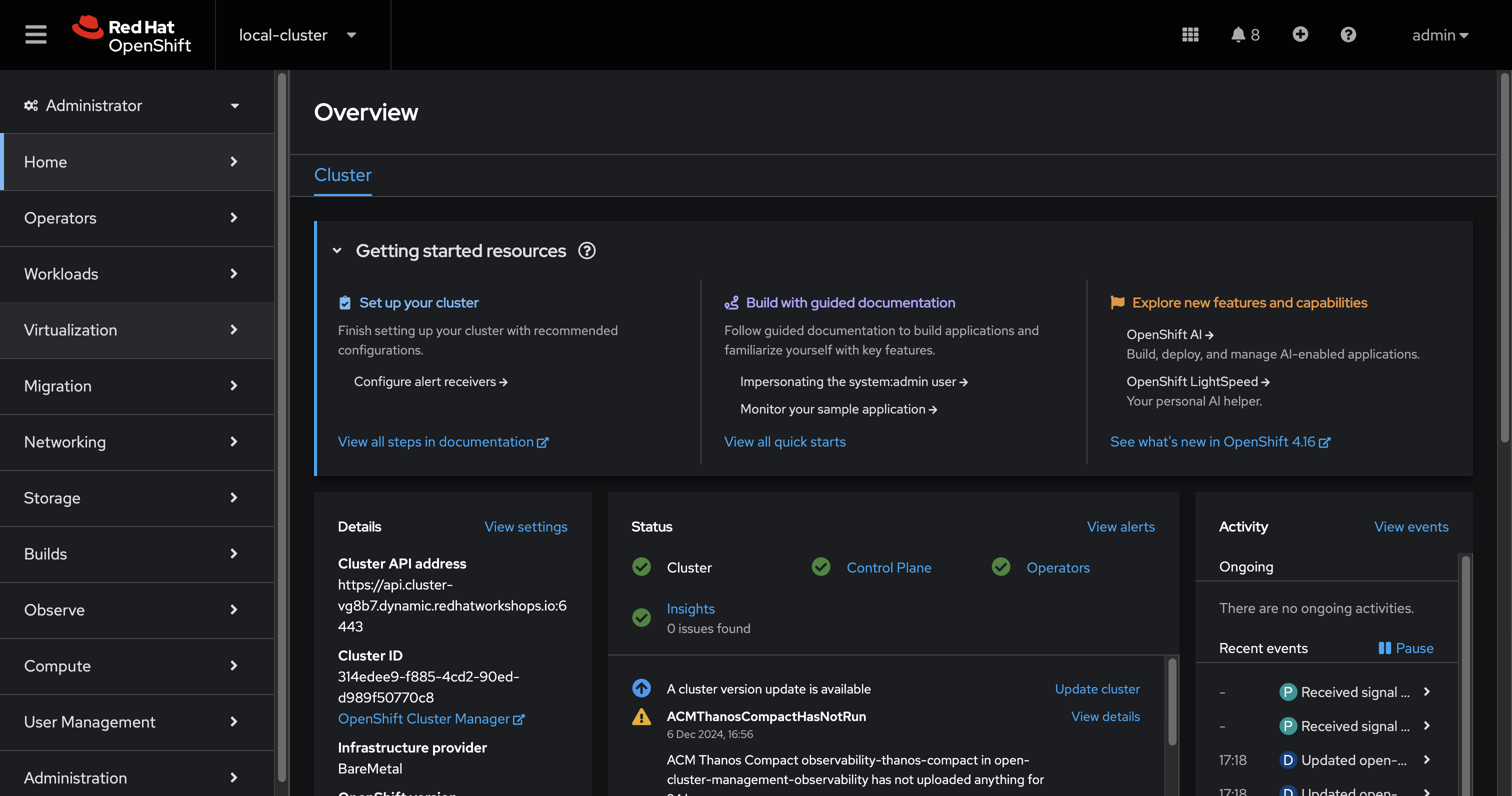This screenshot has height=796, width=1512.
Task: Click the View all quick starts link
Action: (785, 441)
